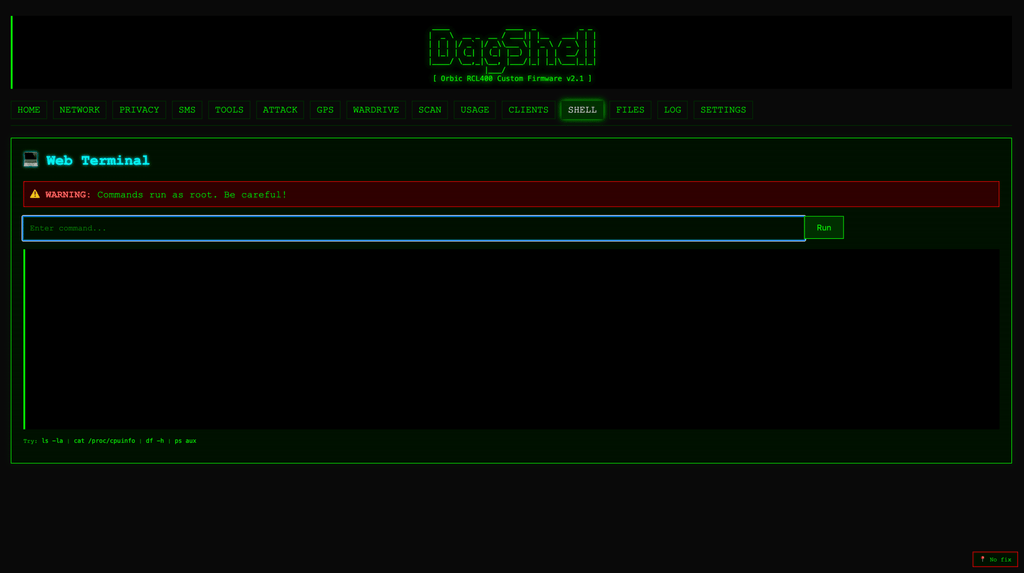Click the red pin No fix indicator

995,559
